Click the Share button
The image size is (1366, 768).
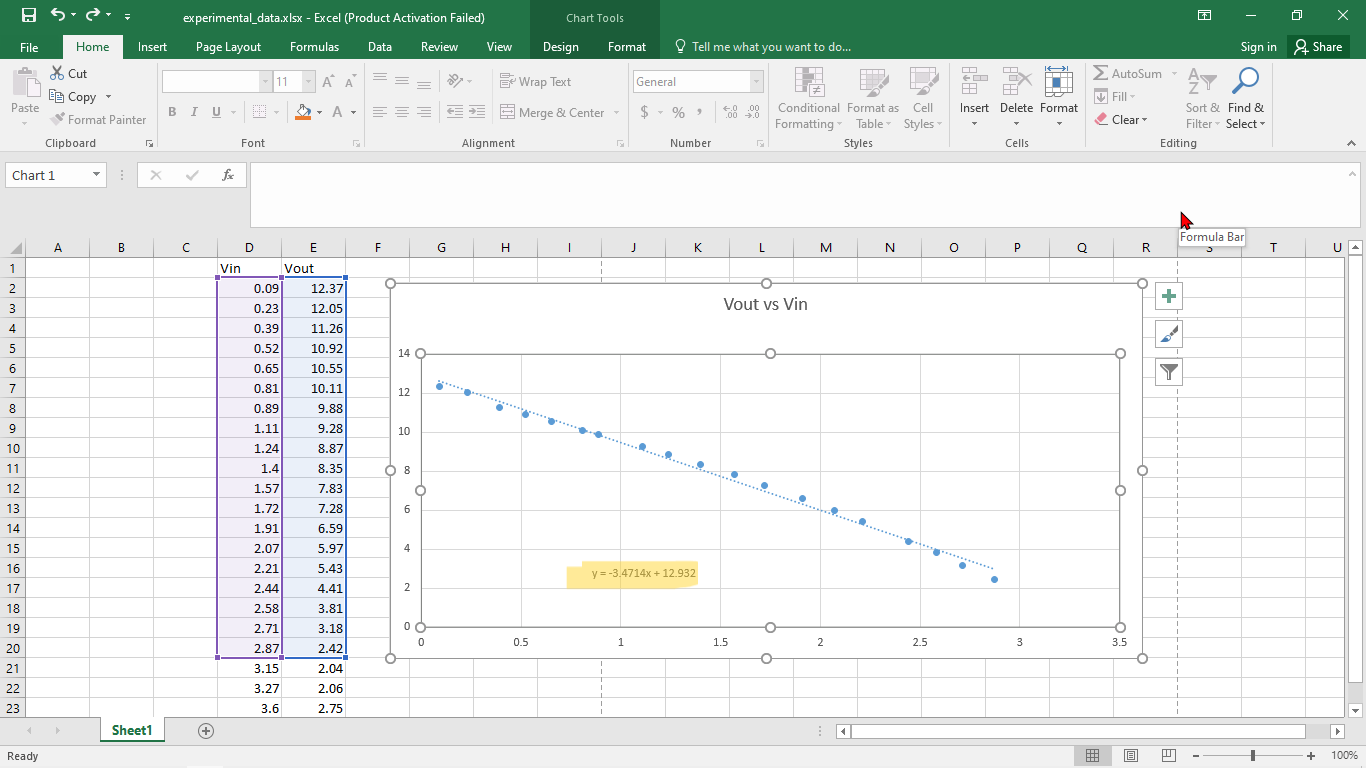1318,46
